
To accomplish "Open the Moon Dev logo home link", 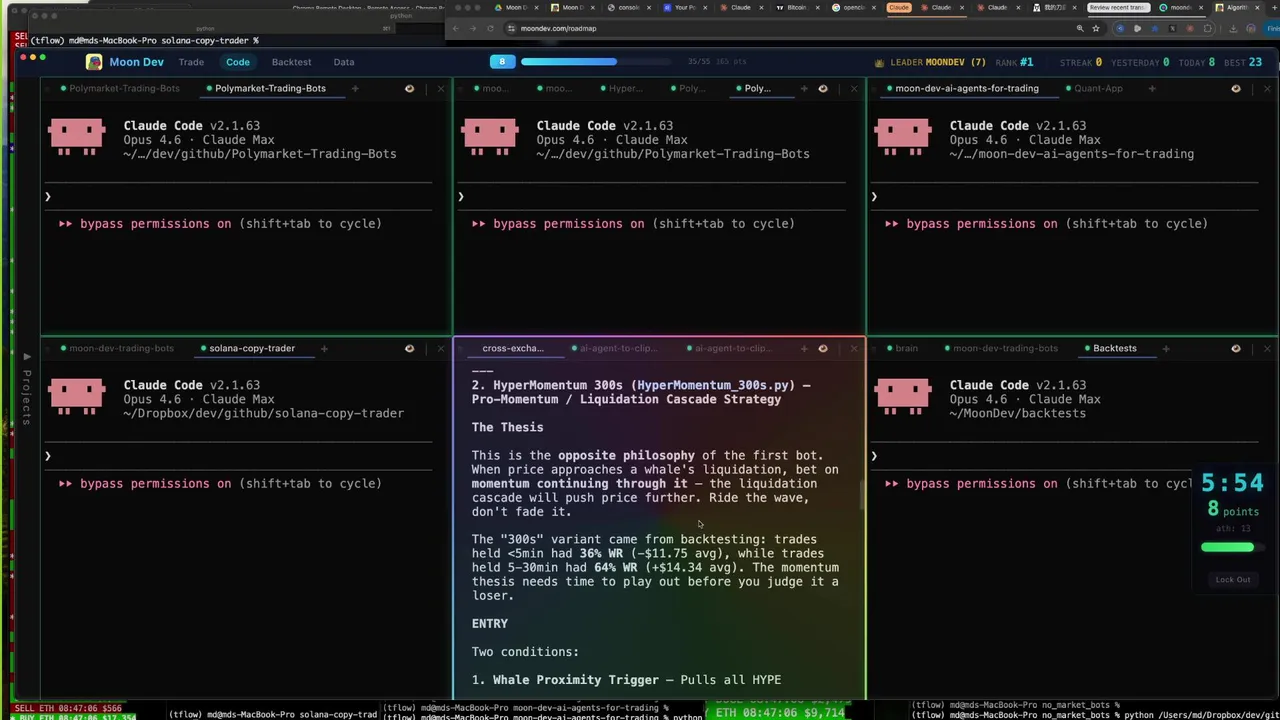I will [x=125, y=62].
